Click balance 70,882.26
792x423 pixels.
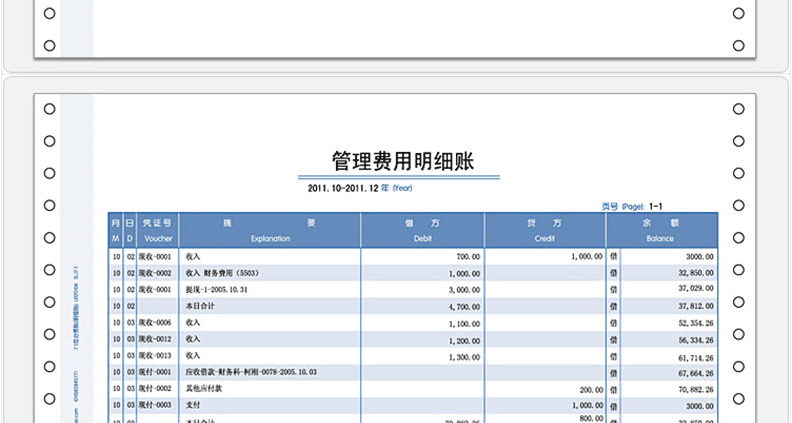click(x=696, y=390)
